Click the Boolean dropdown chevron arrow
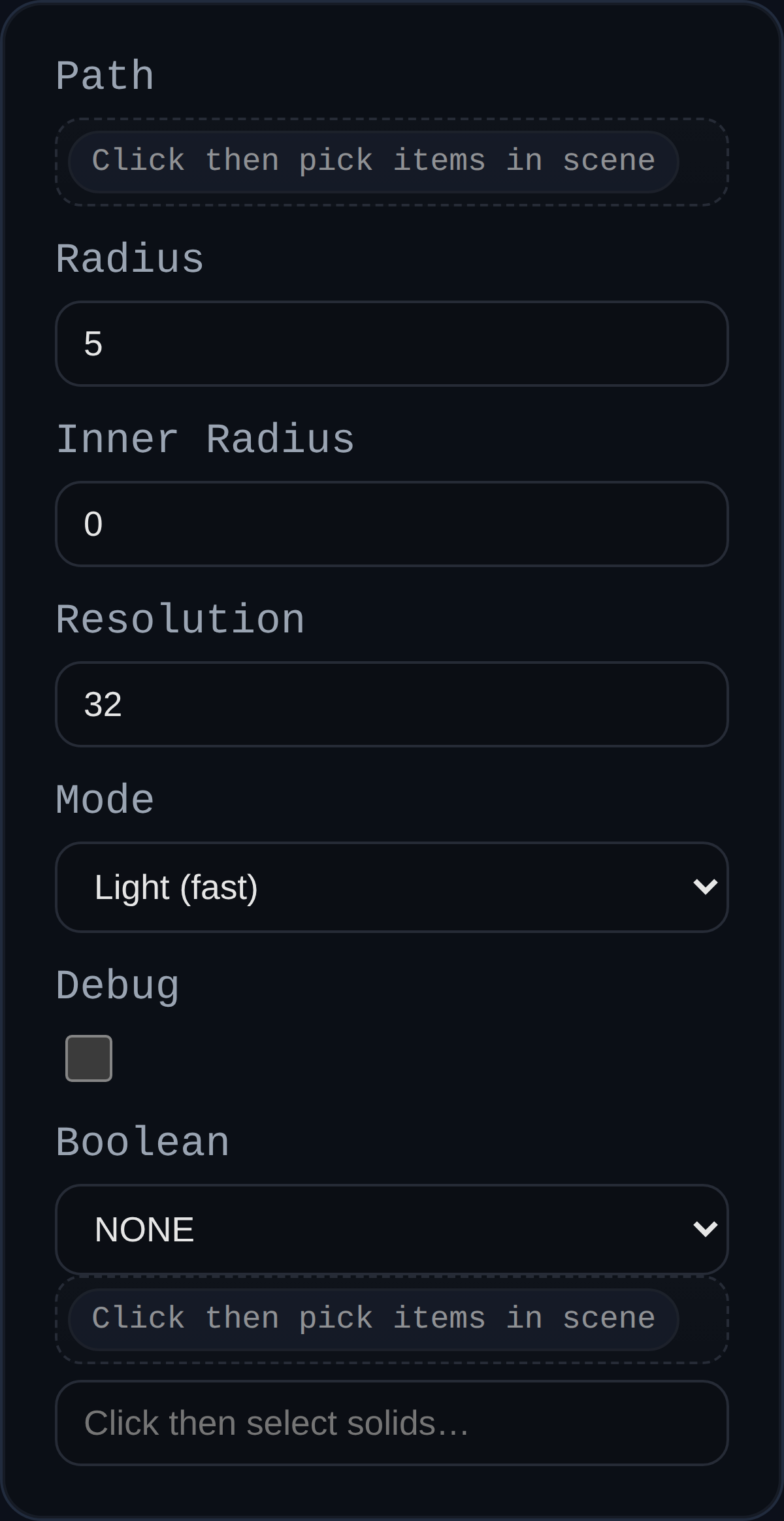 point(706,1229)
